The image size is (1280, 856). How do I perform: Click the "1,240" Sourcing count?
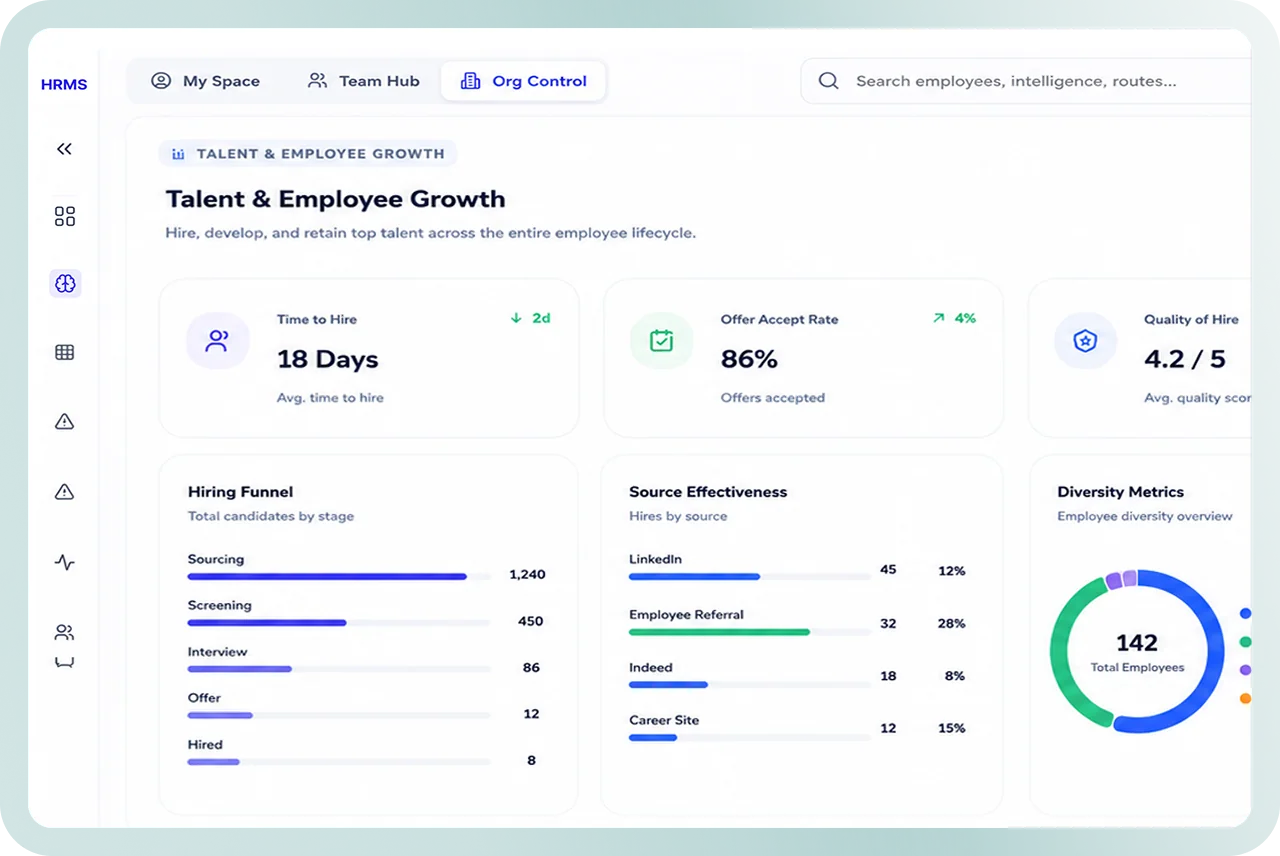527,574
